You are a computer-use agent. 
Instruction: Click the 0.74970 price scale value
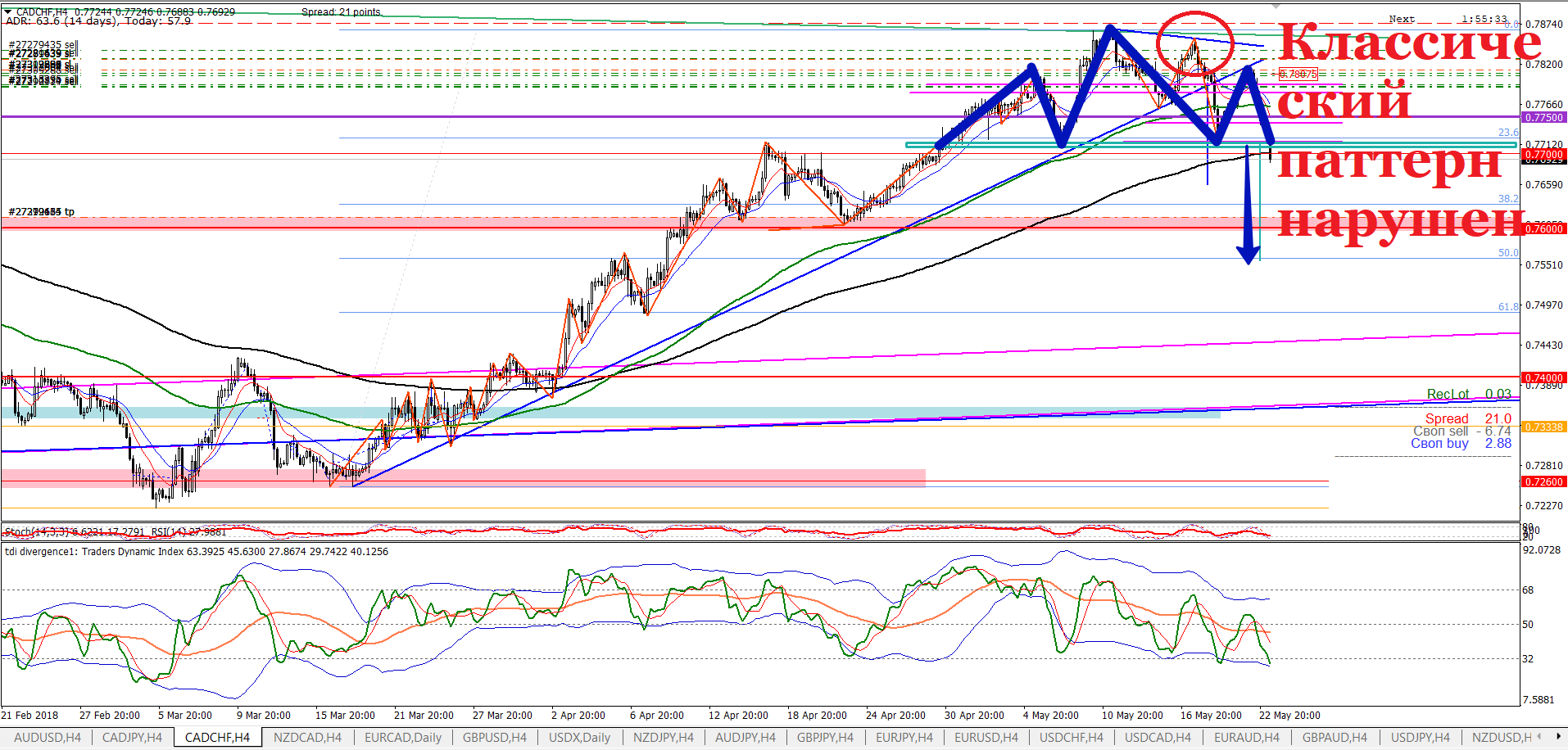pyautogui.click(x=1545, y=305)
